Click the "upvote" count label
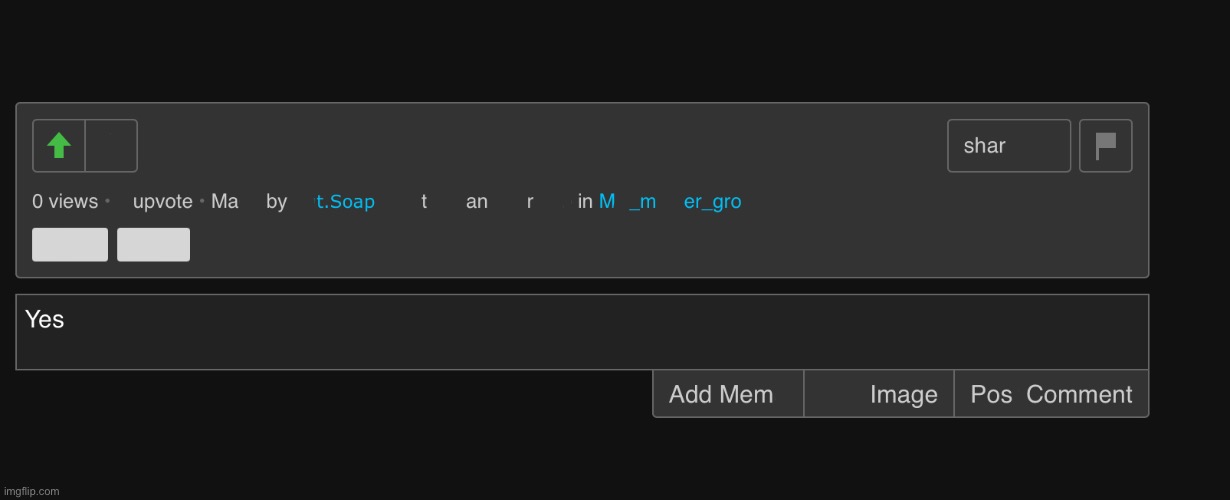Screen dimensions: 1230x500 (x=163, y=202)
